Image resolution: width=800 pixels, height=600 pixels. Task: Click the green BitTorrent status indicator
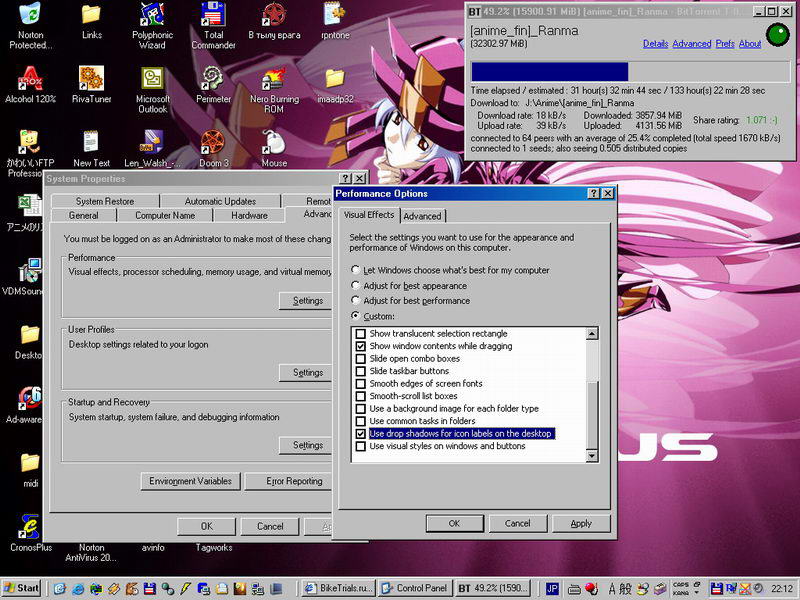click(x=776, y=35)
